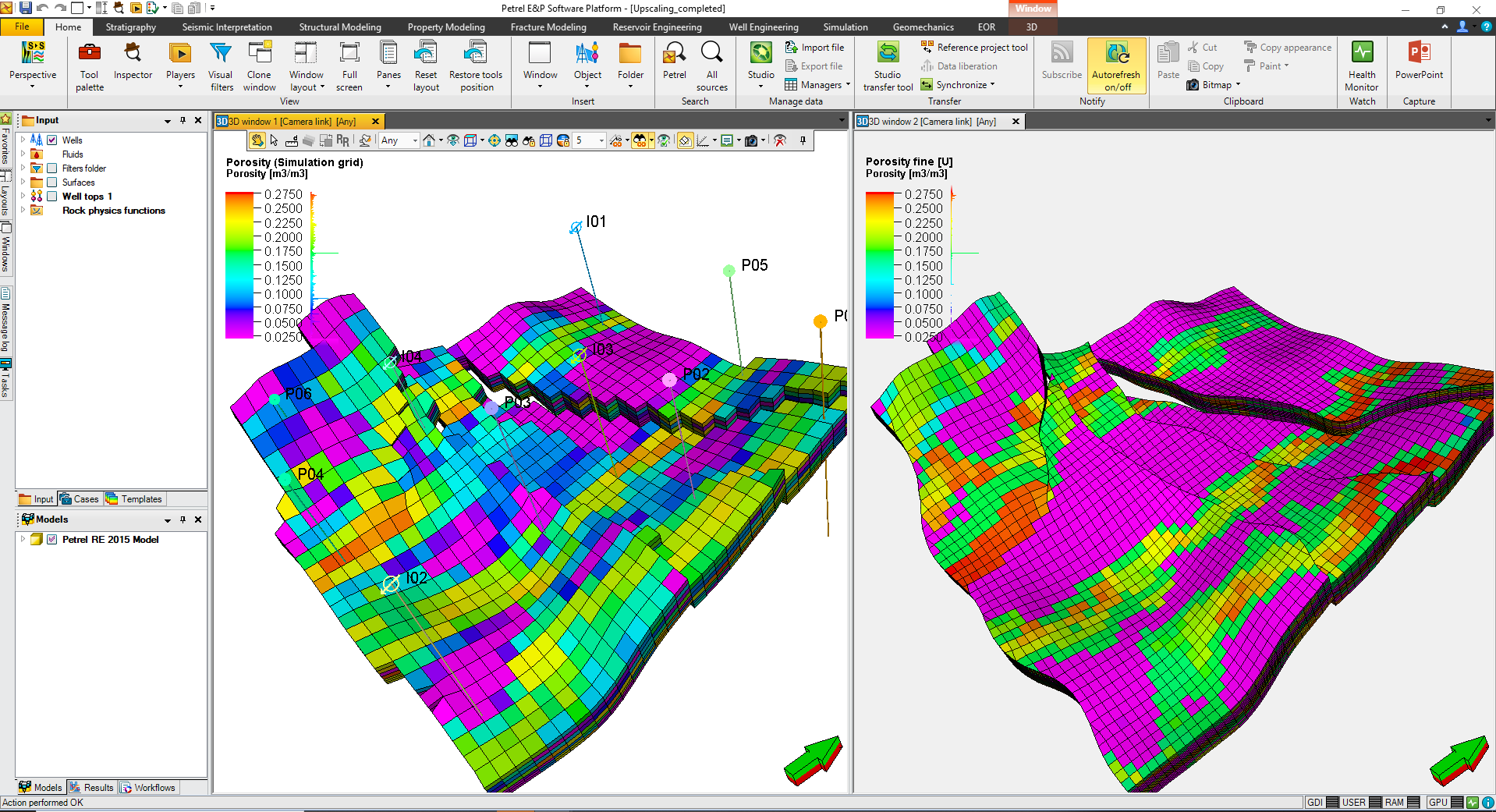Search All sources
Viewport: 1496px width, 812px height.
711,66
